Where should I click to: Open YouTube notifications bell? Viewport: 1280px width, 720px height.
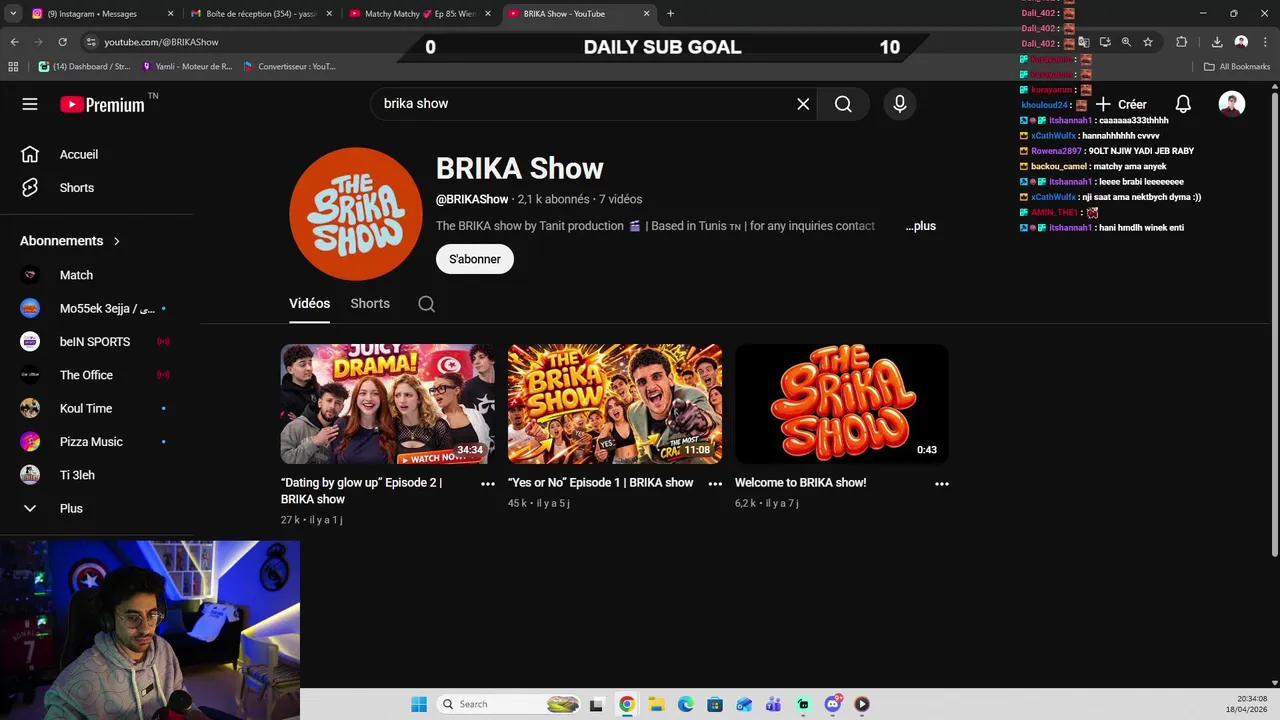1183,104
